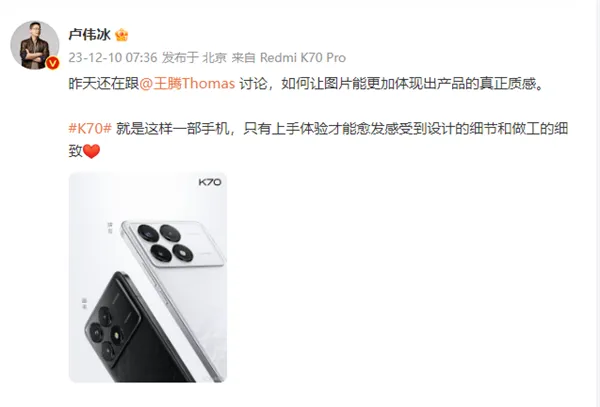This screenshot has height=407, width=600.
Task: Click the small label beside black phone
Action: point(85,303)
